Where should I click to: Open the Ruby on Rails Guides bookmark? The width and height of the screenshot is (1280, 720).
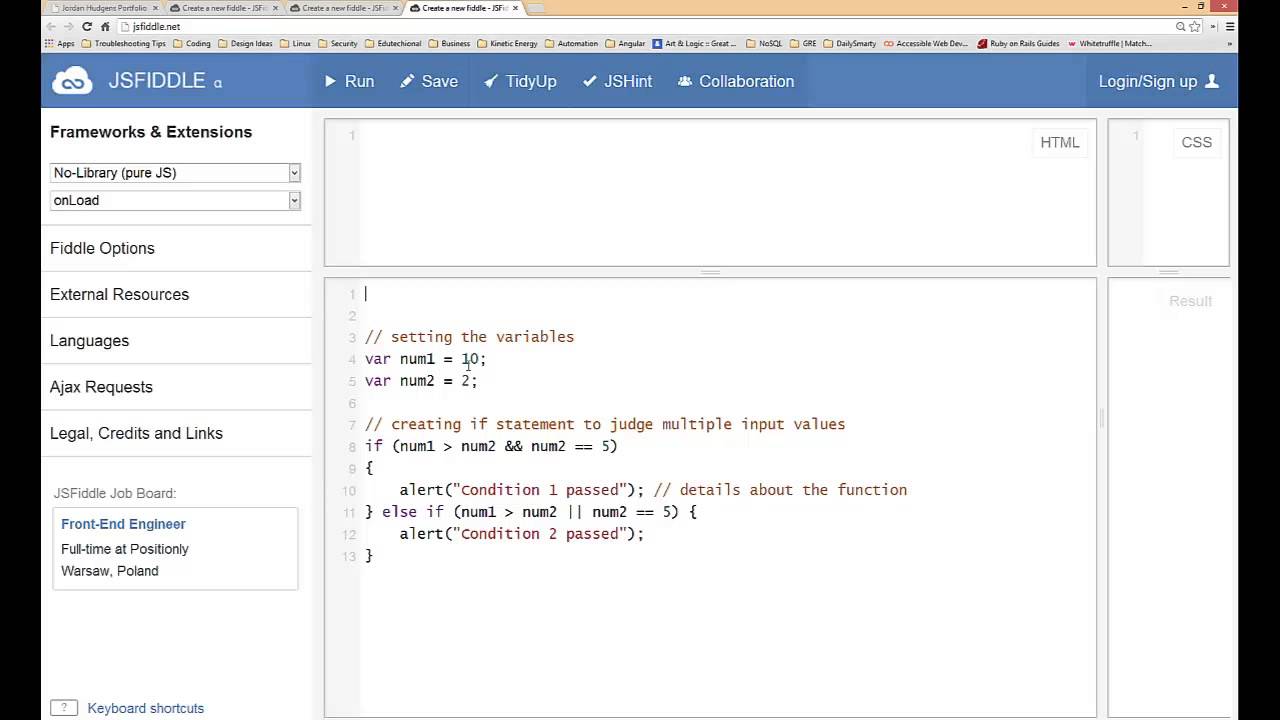pyautogui.click(x=1018, y=44)
